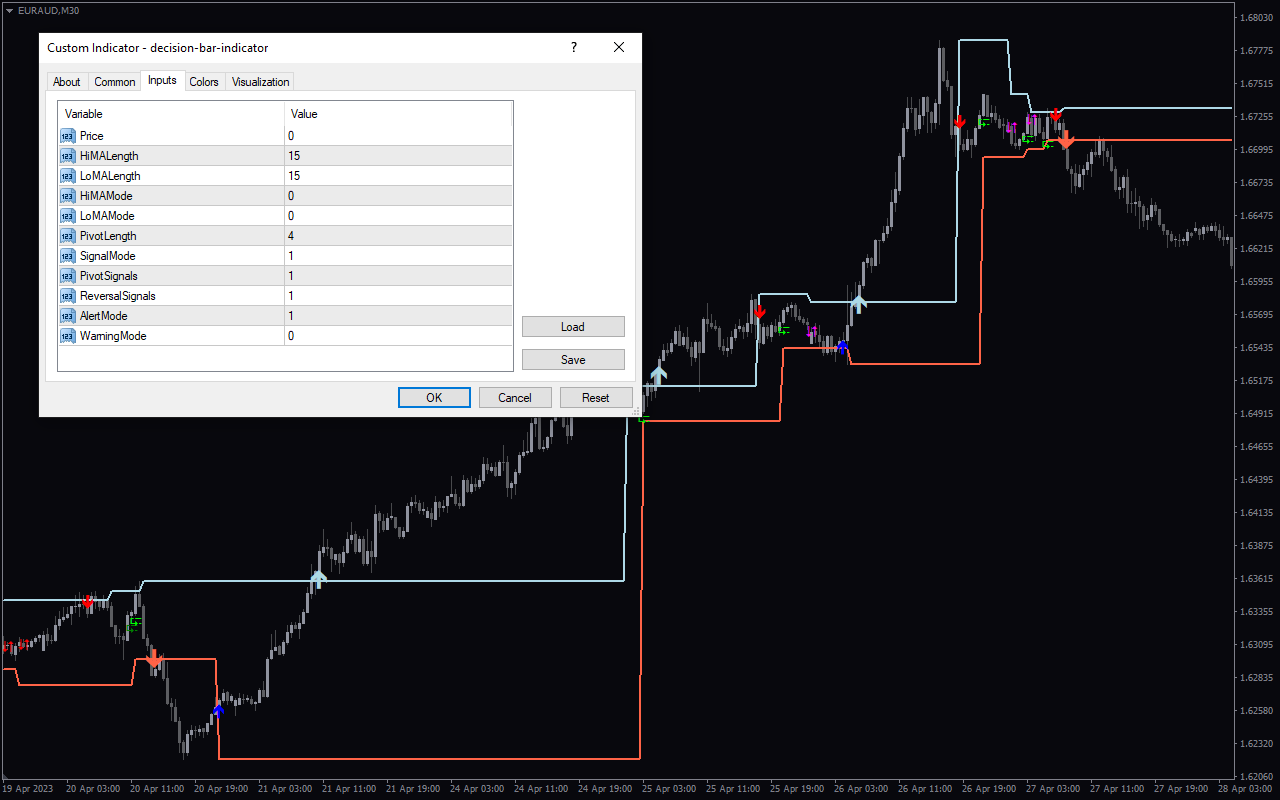This screenshot has width=1280, height=800.
Task: Confirm with the OK button
Action: [434, 398]
